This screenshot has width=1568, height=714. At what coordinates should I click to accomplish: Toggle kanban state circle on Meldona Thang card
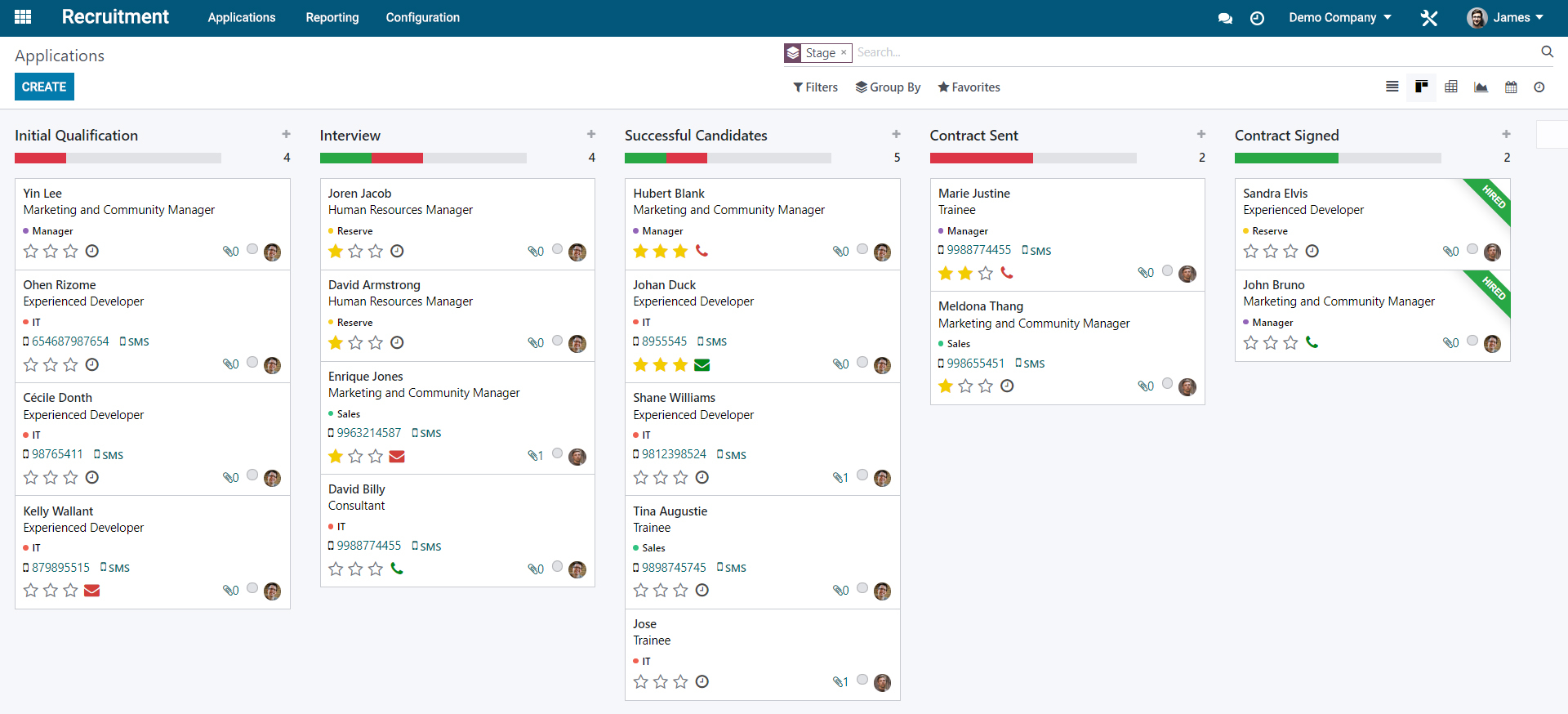[1167, 383]
